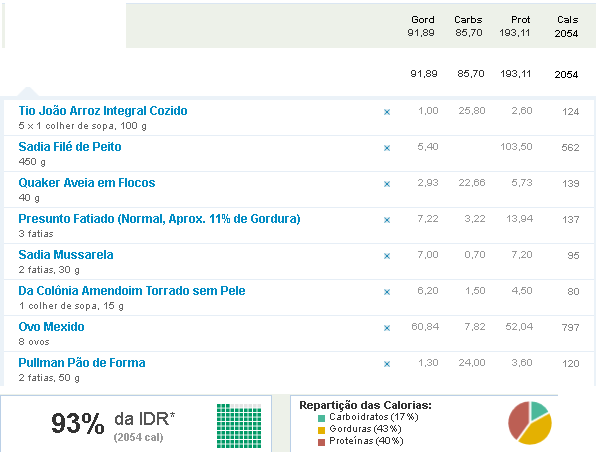
Task: Open Sadia Mussarela food link
Action: coord(66,255)
